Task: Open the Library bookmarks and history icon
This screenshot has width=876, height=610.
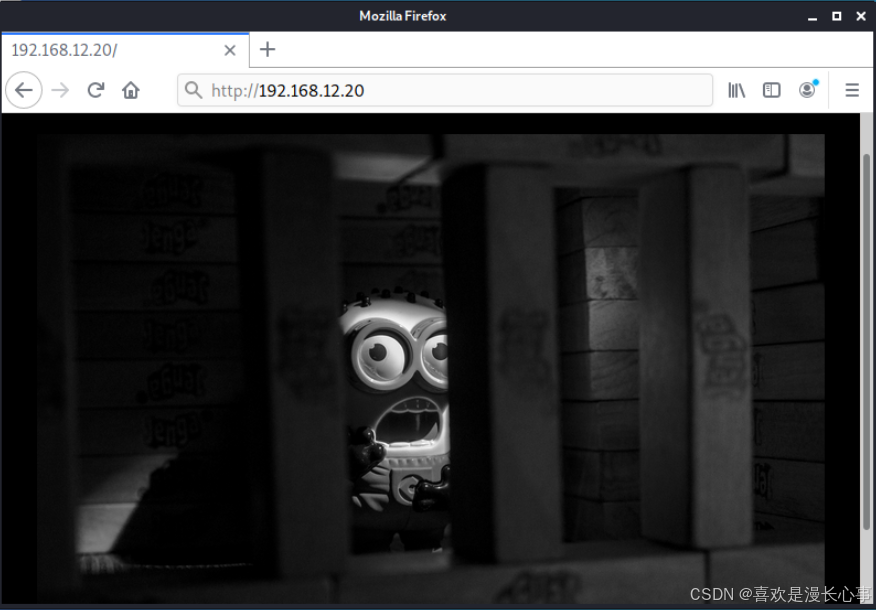Action: tap(736, 90)
